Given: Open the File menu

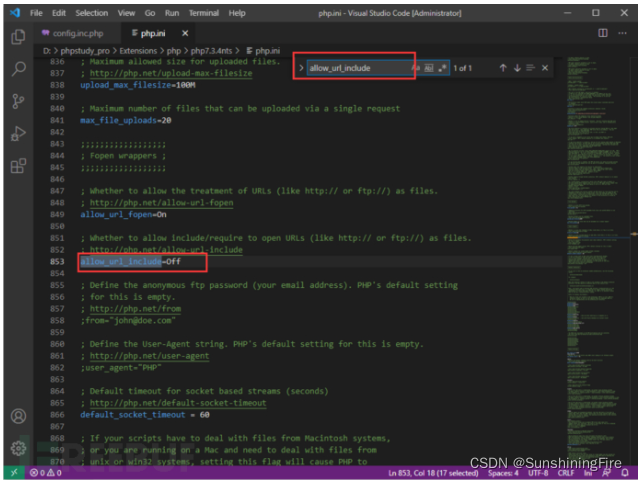Looking at the screenshot, I should click(36, 13).
